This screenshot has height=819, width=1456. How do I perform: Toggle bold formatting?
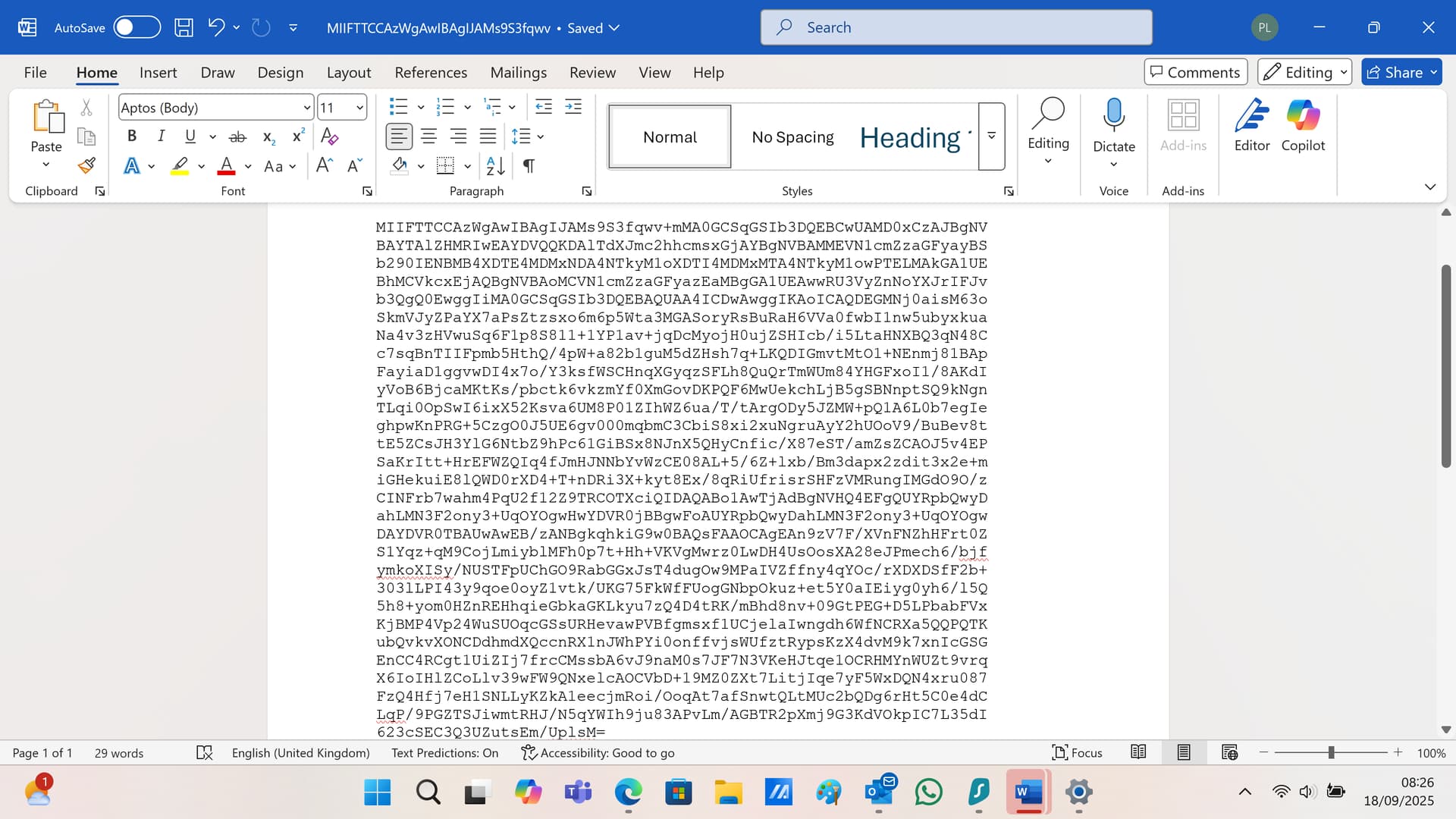(x=132, y=136)
